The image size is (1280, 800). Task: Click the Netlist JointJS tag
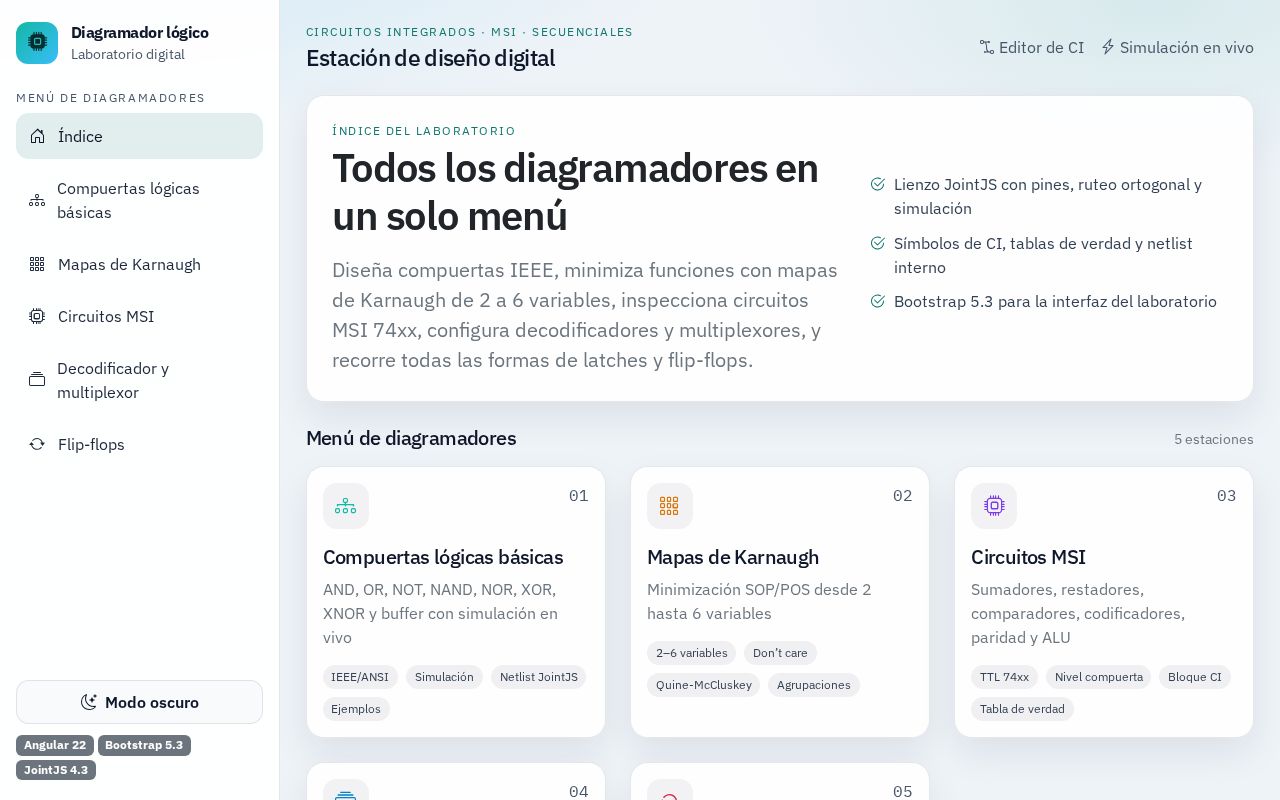[538, 677]
